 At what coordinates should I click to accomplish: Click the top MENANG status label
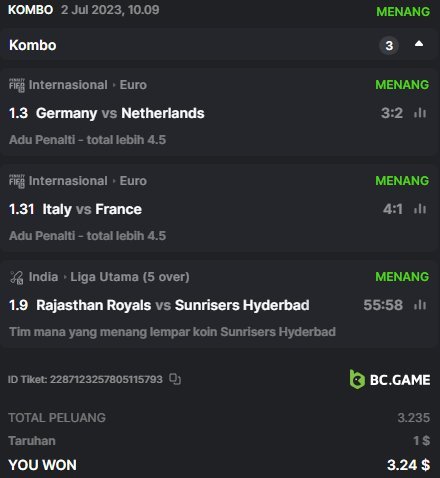coord(403,12)
